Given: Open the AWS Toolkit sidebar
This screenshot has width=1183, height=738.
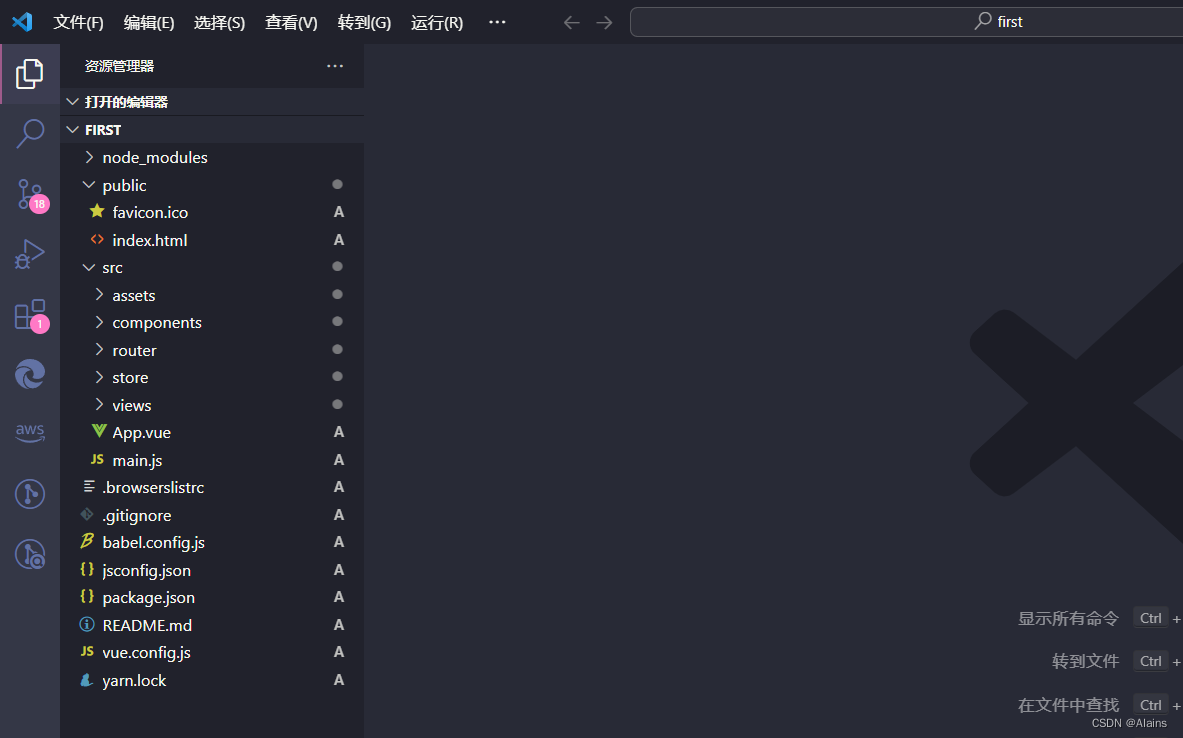Looking at the screenshot, I should pos(29,432).
